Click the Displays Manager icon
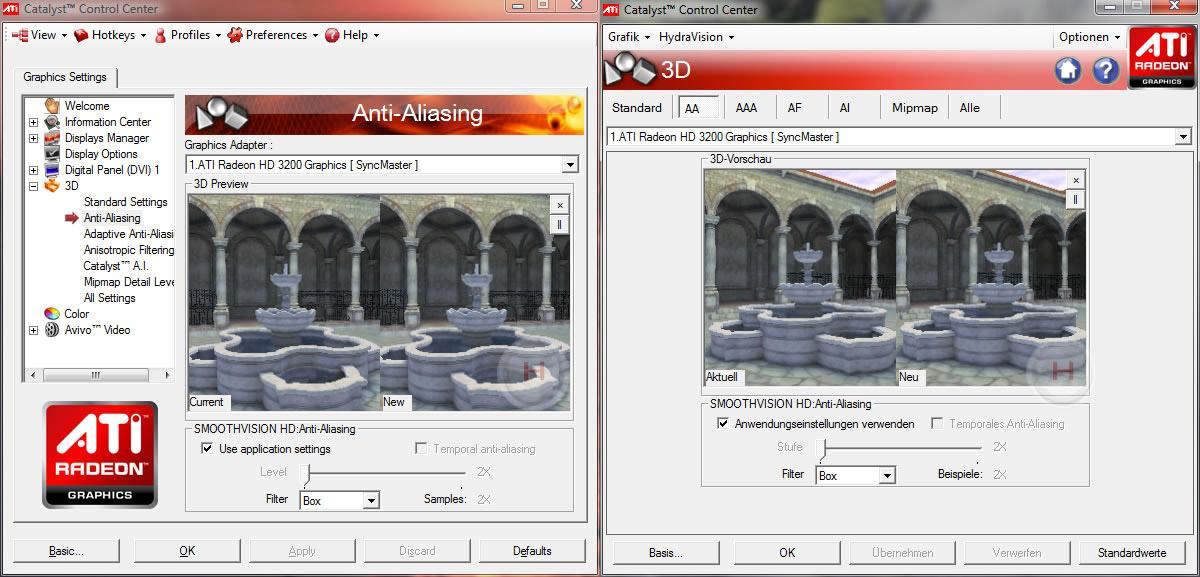The height and width of the screenshot is (577, 1200). 52,137
